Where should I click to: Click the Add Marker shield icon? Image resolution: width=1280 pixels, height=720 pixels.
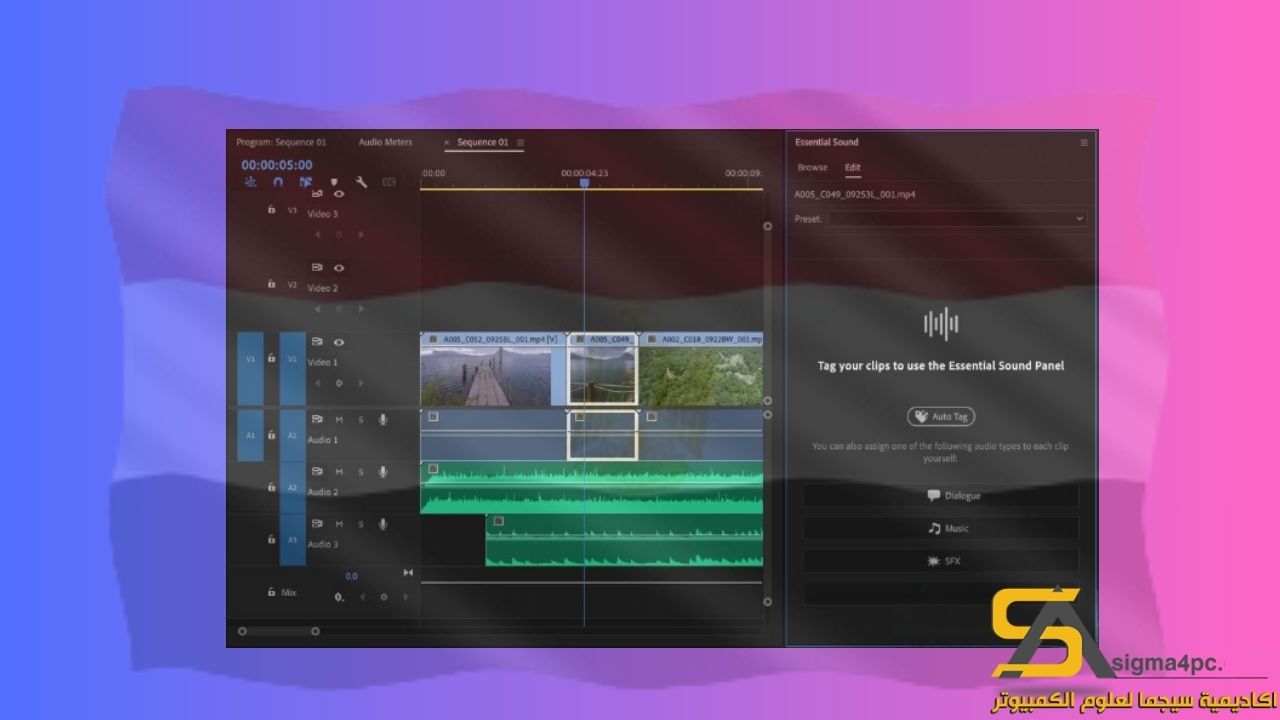334,182
